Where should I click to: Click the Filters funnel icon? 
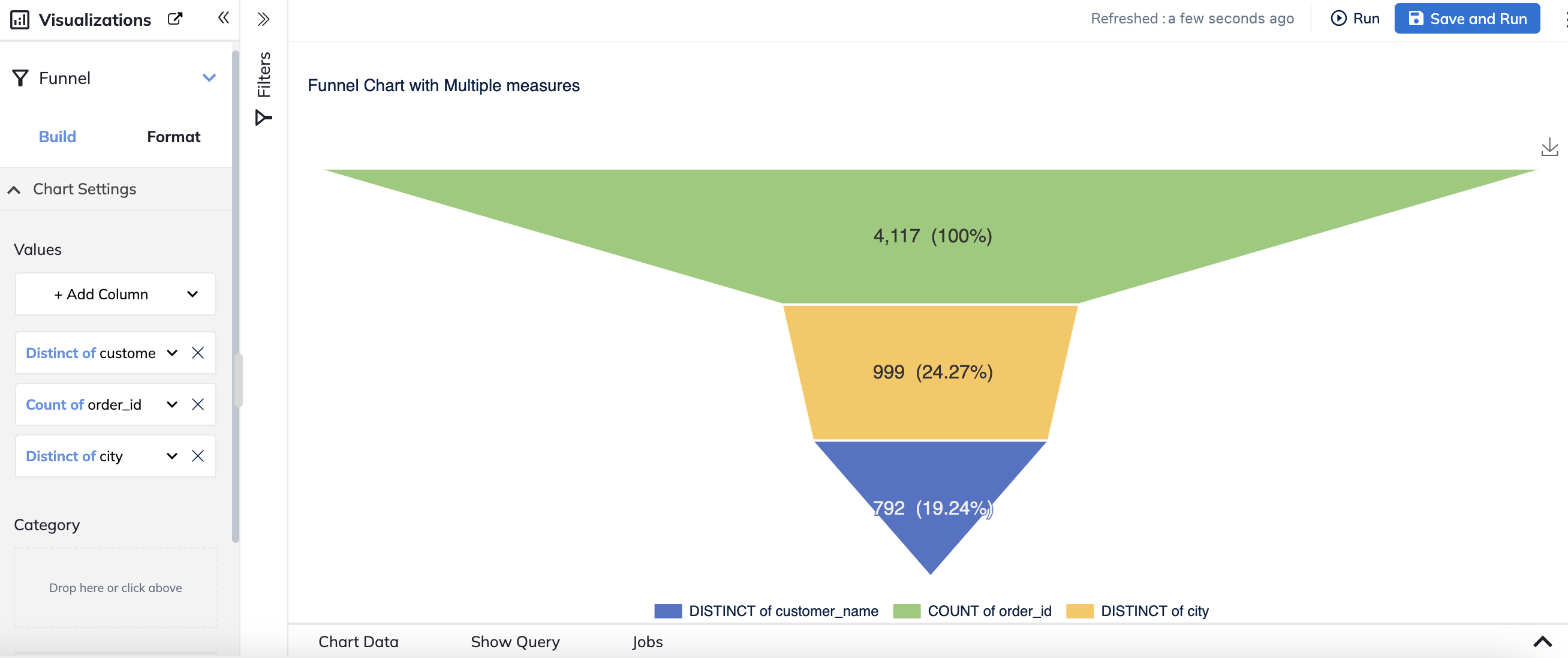click(264, 118)
